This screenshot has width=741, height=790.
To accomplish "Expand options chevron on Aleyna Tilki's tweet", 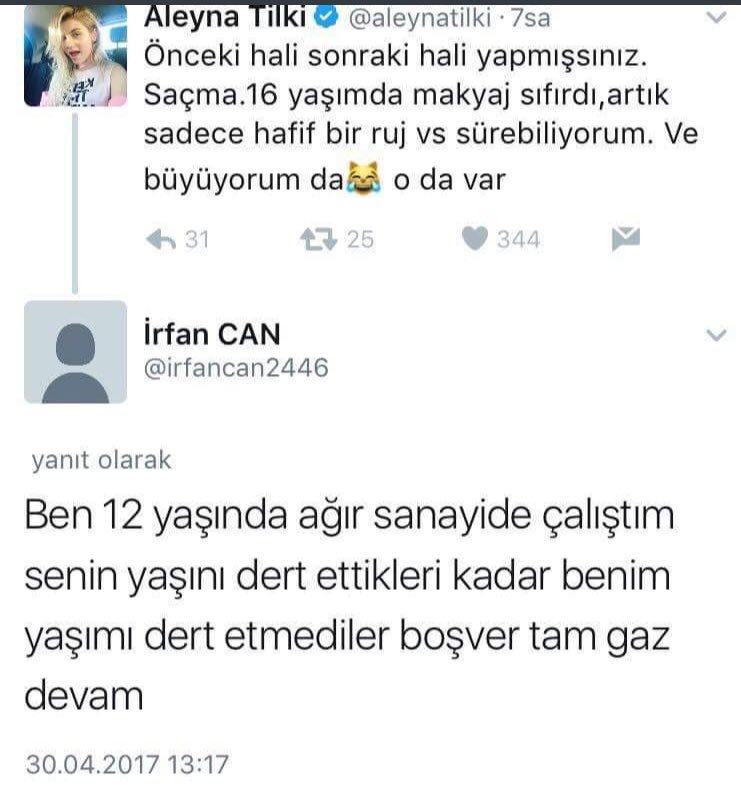I will click(x=716, y=18).
